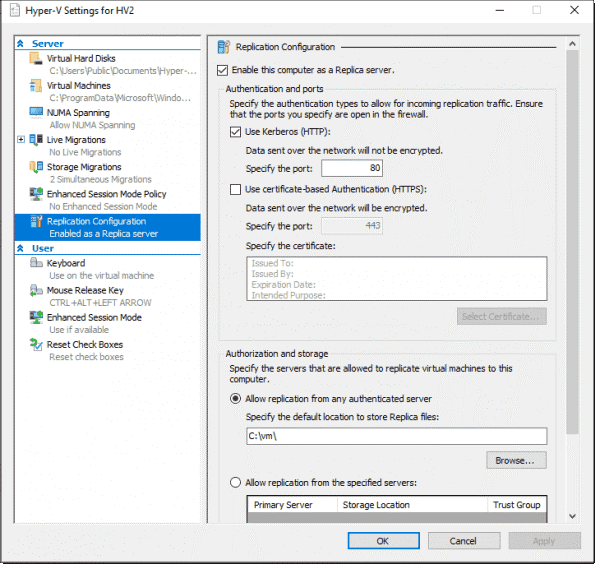
Task: Click Browse to choose Replica location
Action: point(516,460)
